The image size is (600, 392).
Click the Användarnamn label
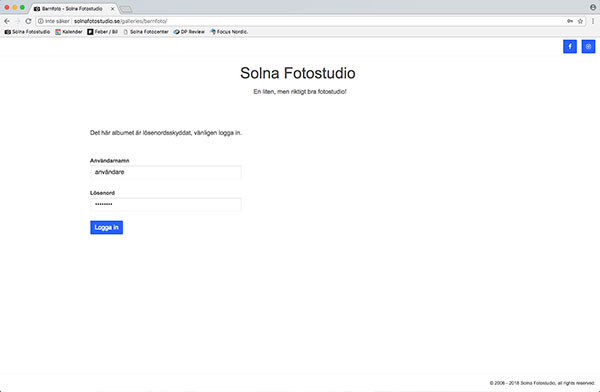pyautogui.click(x=109, y=160)
